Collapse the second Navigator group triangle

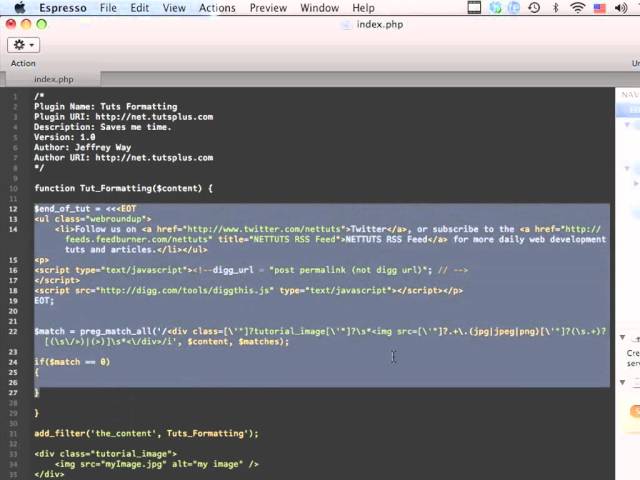[627, 168]
